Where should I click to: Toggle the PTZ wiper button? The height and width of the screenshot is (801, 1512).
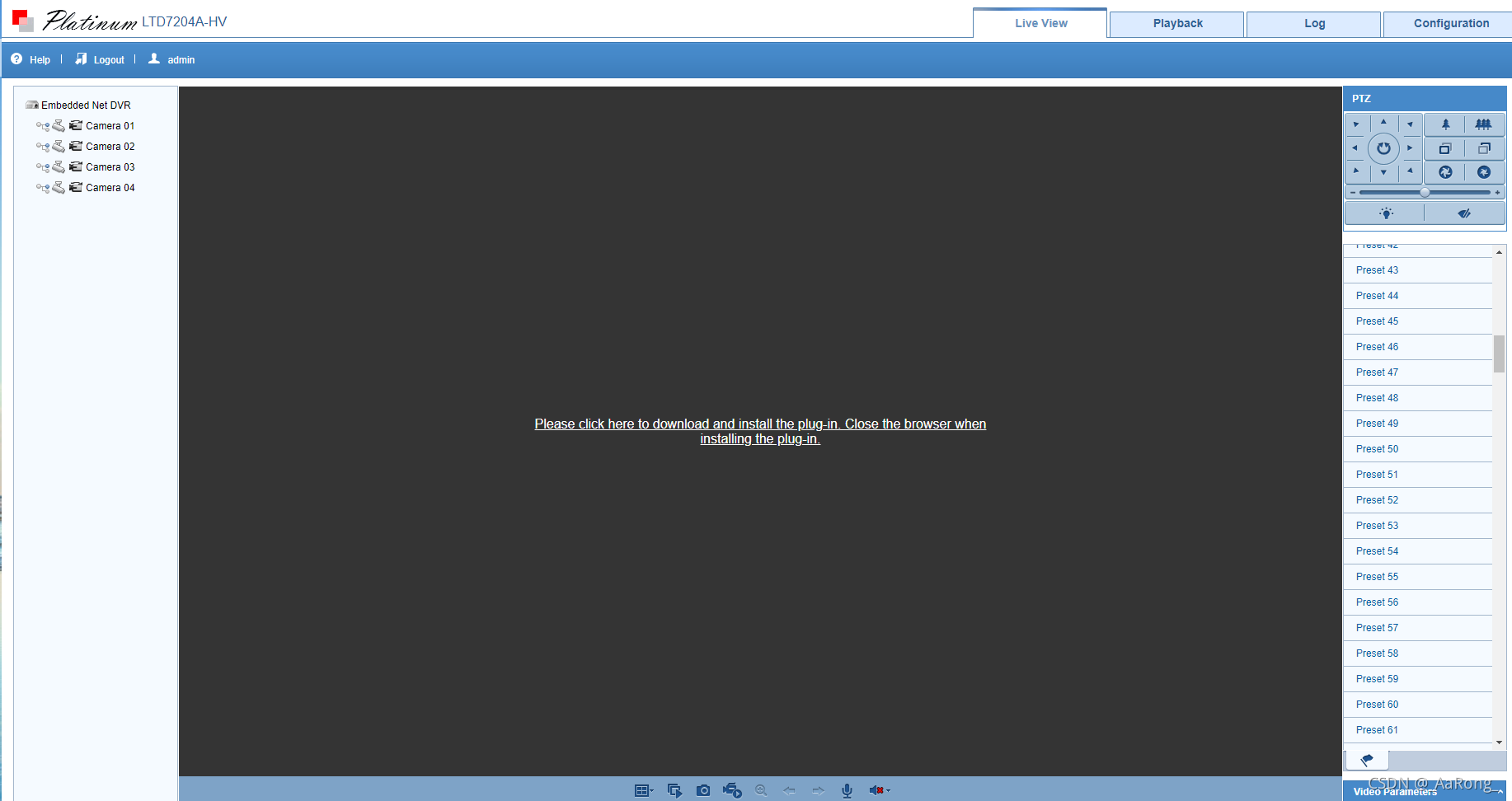pyautogui.click(x=1464, y=213)
